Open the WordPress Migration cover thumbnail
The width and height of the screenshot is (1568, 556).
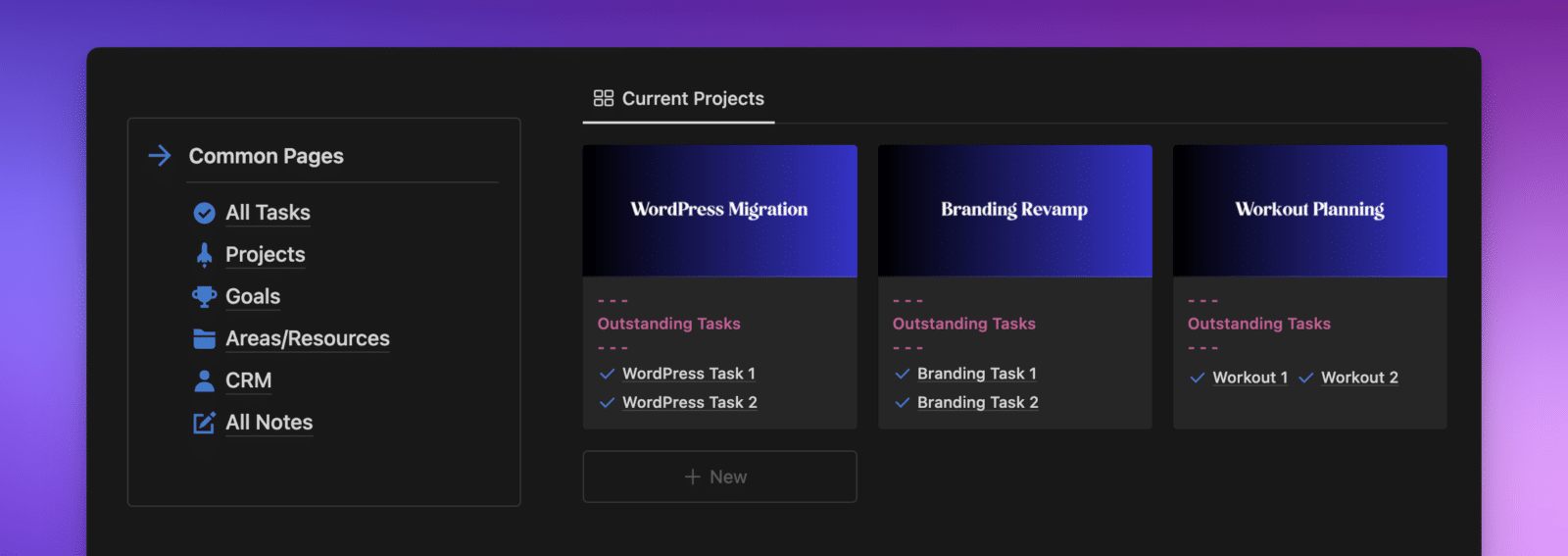pyautogui.click(x=719, y=210)
